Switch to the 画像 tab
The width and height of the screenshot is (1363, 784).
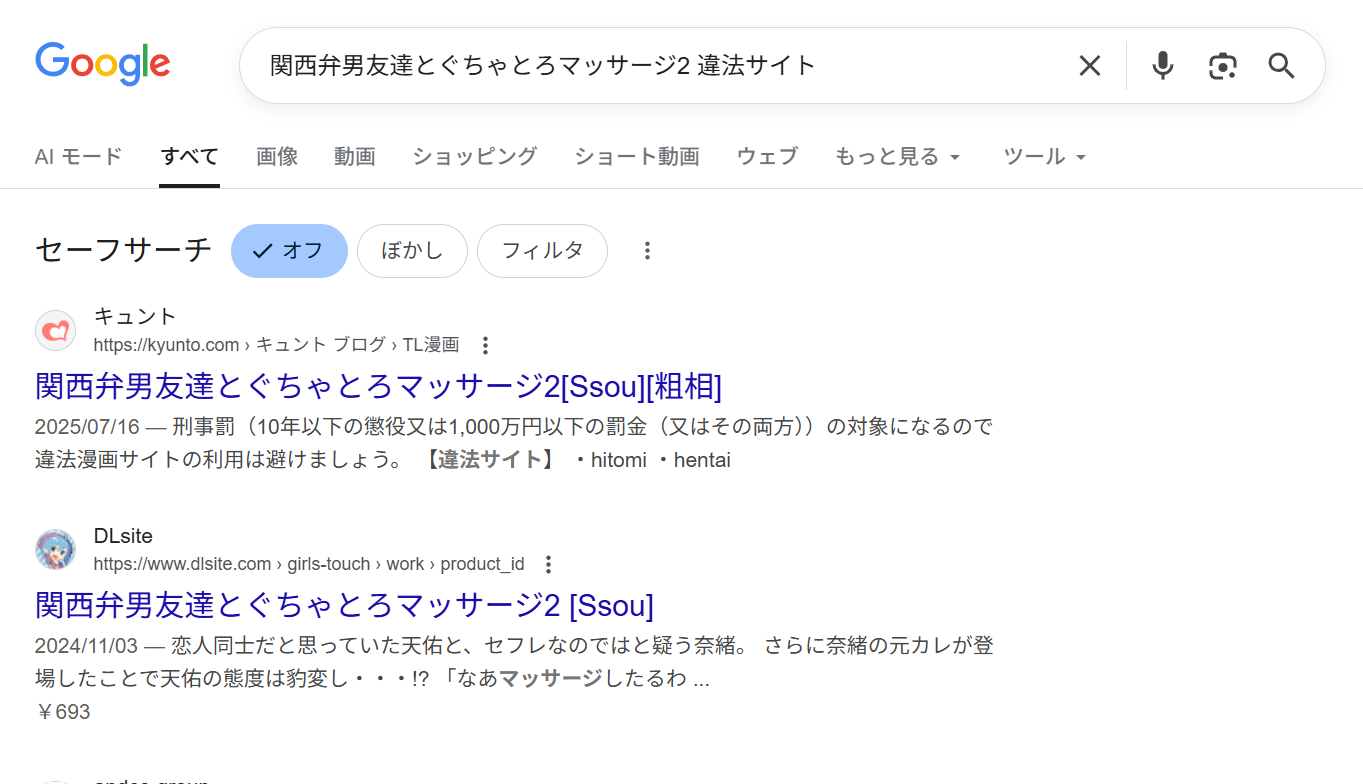tap(276, 156)
